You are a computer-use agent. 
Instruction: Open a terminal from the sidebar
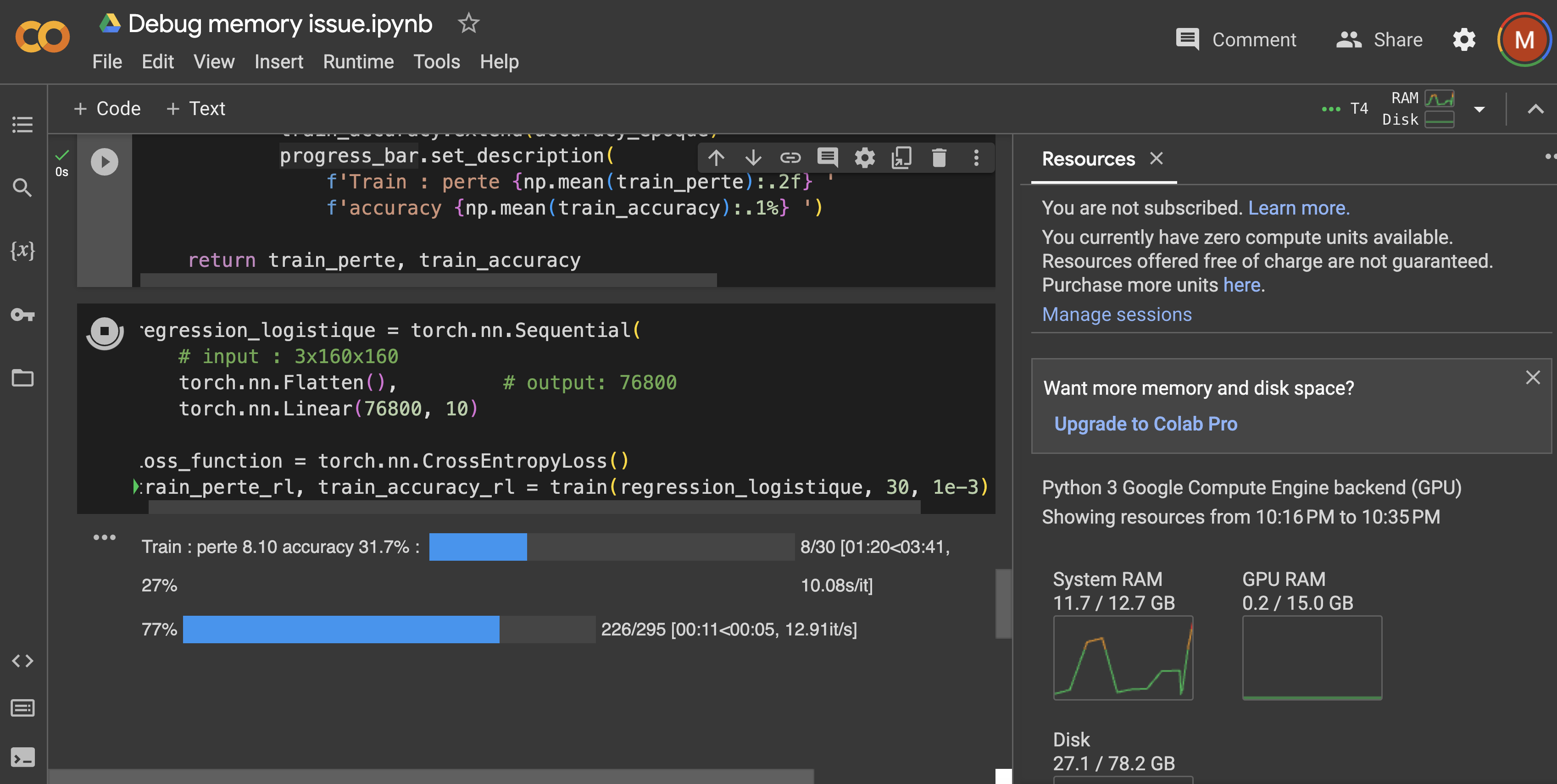coord(22,757)
